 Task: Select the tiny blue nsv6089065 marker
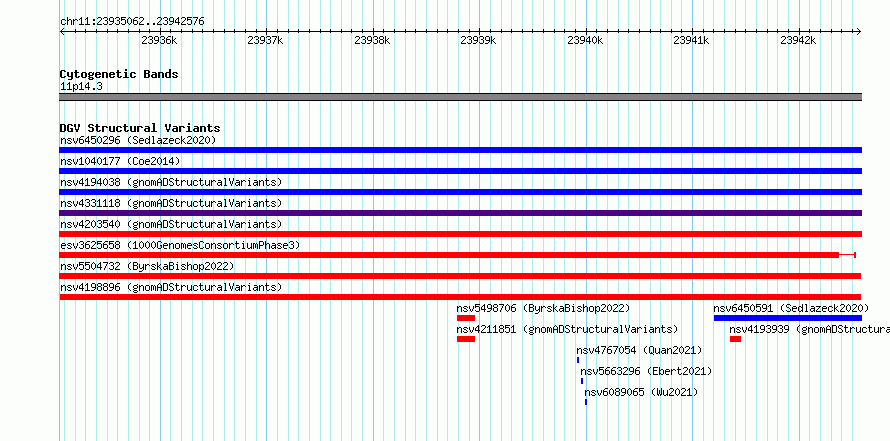click(586, 402)
